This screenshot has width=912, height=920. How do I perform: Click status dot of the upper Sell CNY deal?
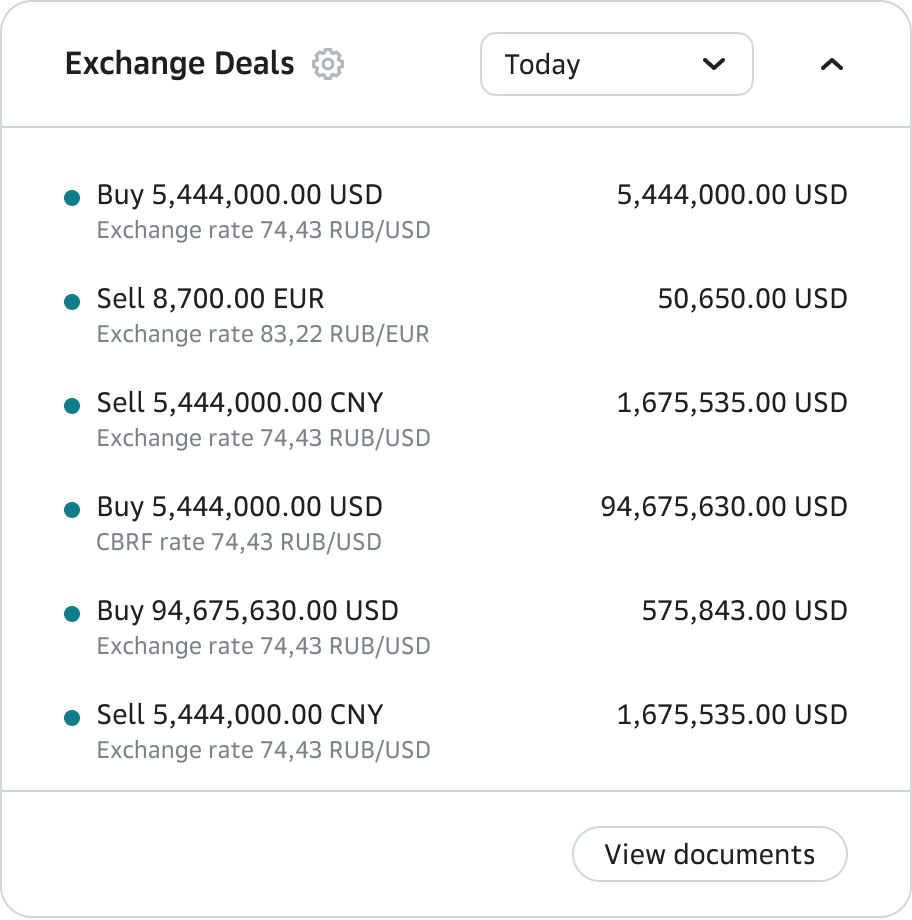(x=72, y=406)
